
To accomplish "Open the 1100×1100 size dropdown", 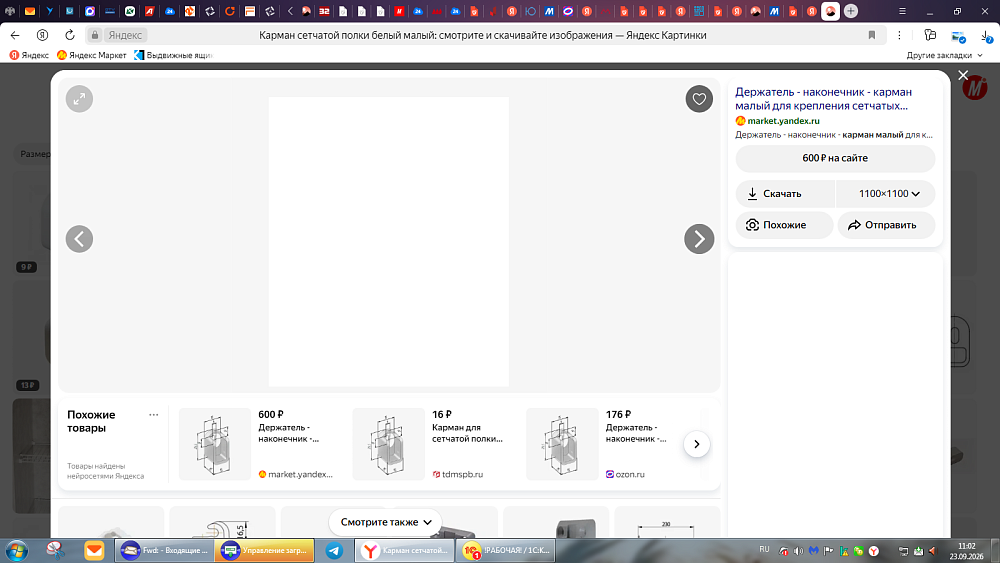I will (886, 194).
